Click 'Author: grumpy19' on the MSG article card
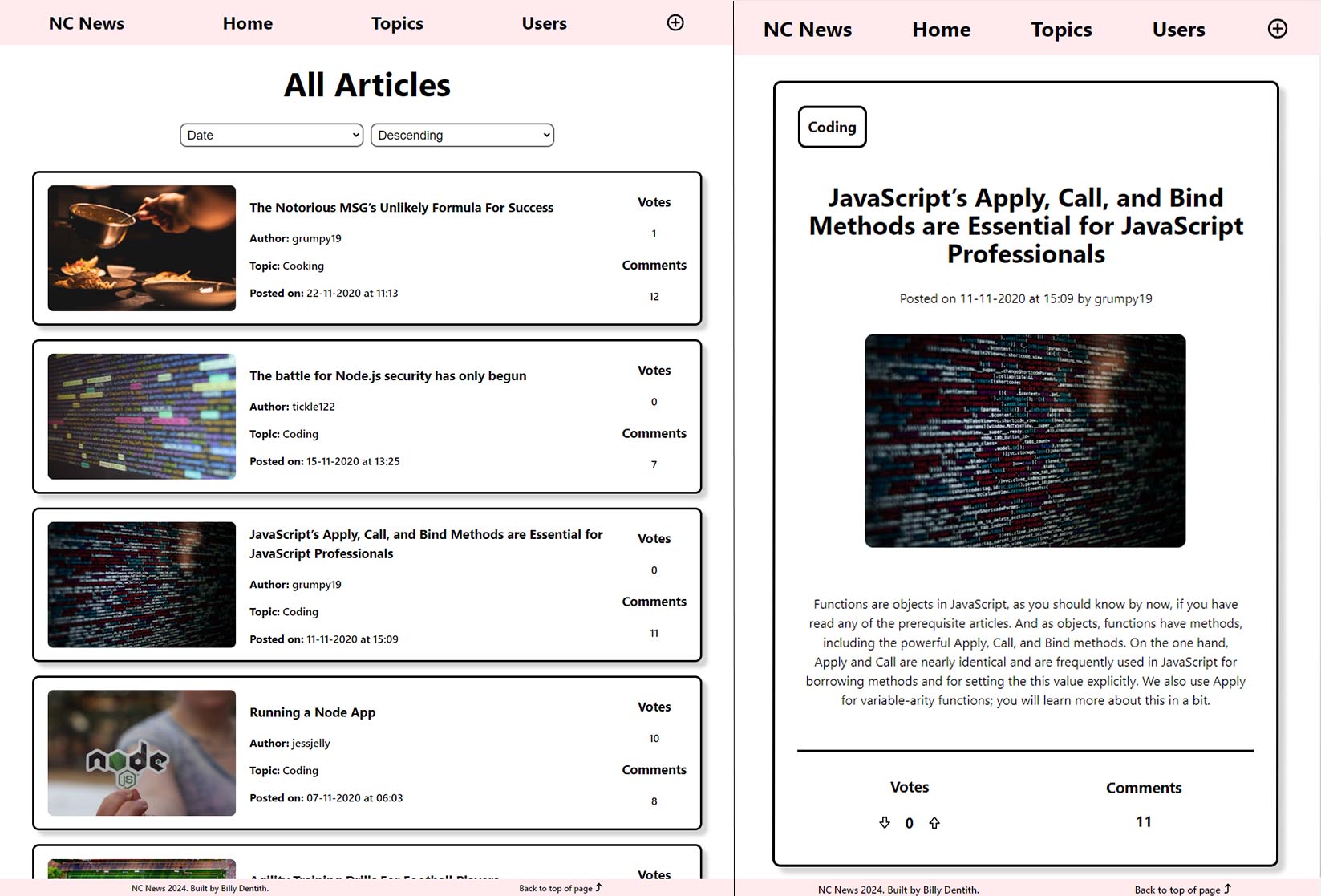This screenshot has height=896, width=1321. click(295, 238)
